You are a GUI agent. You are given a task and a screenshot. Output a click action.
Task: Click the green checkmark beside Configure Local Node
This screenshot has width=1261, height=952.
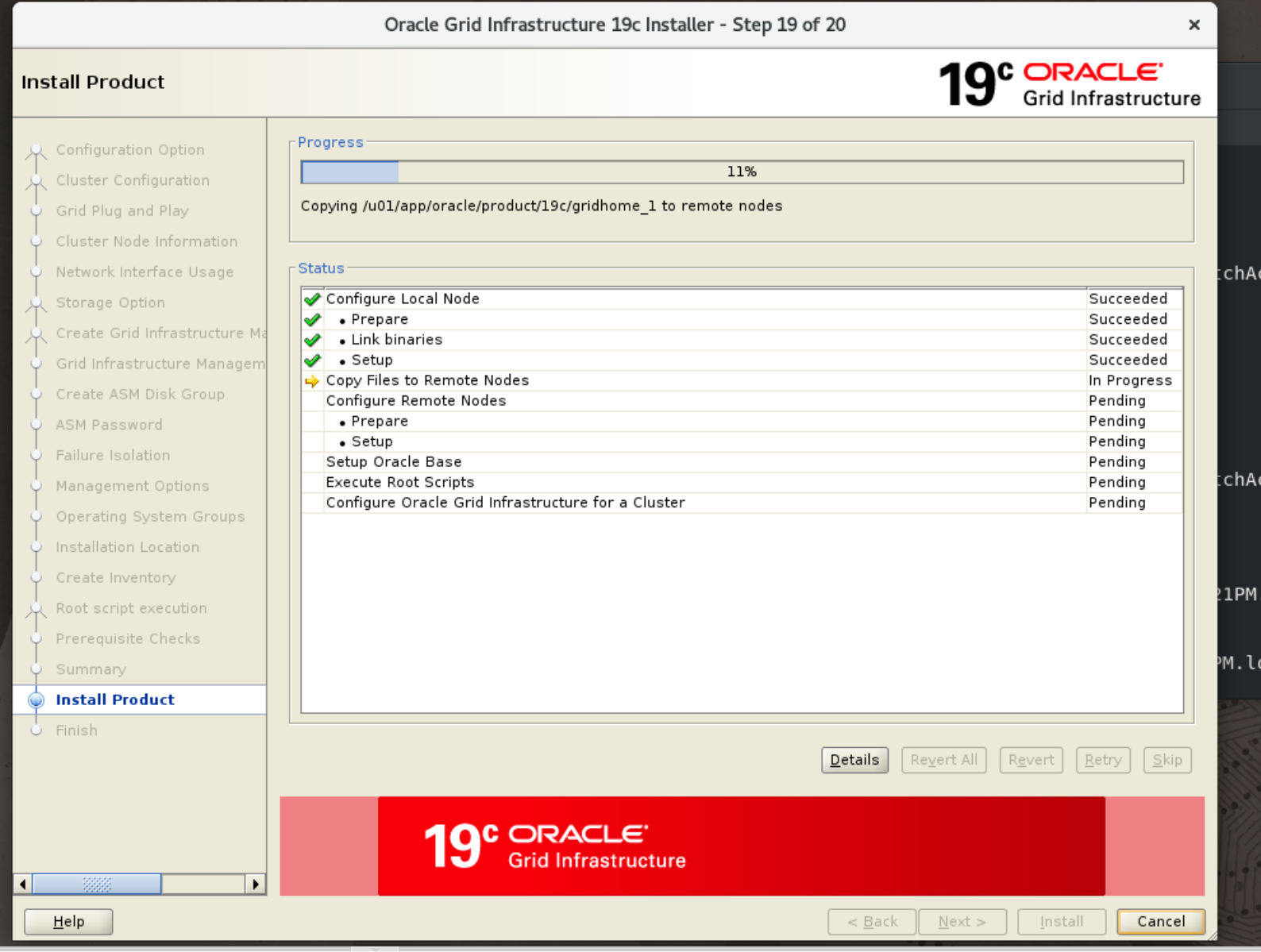click(x=312, y=299)
